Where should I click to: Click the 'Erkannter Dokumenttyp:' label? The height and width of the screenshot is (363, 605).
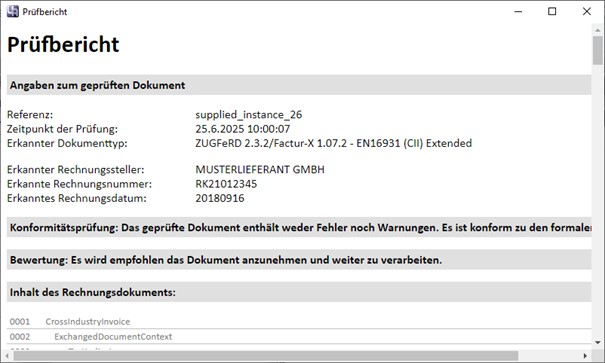67,143
